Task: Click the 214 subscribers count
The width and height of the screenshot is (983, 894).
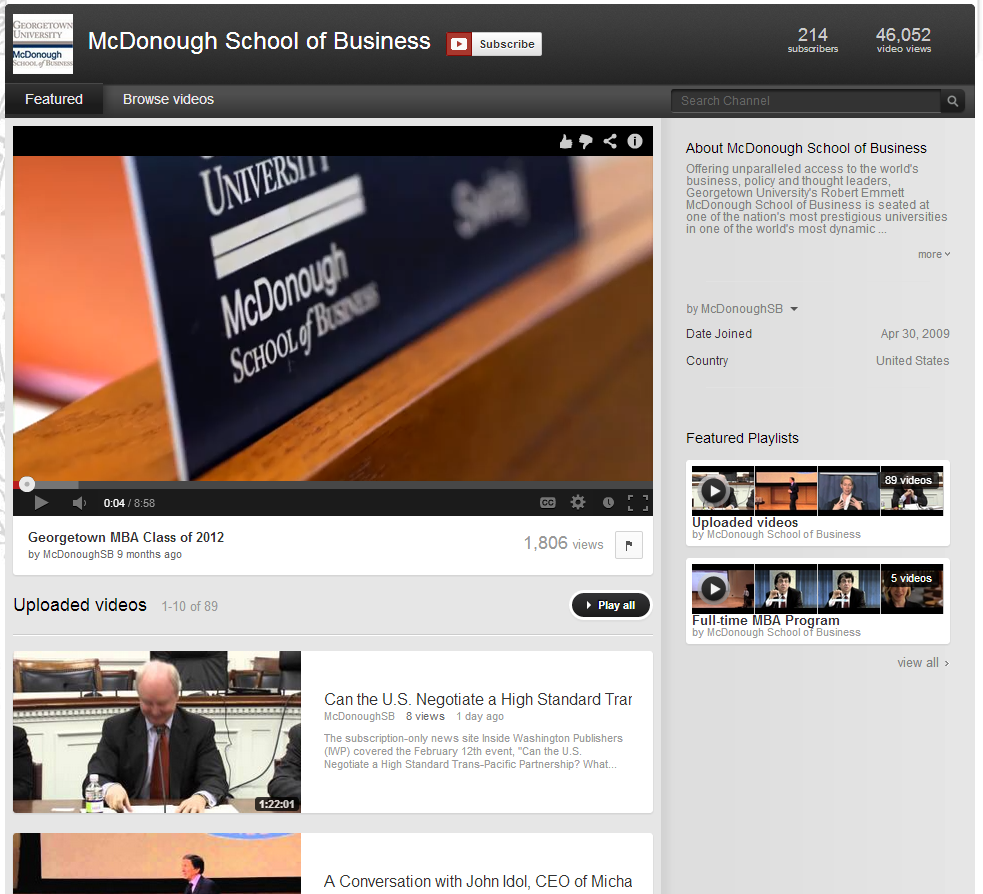Action: coord(812,40)
